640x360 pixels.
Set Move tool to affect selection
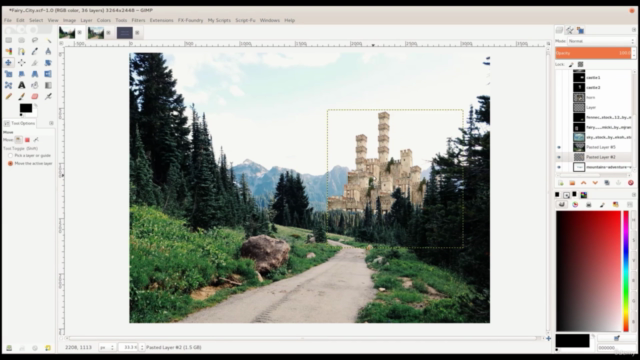point(27,140)
